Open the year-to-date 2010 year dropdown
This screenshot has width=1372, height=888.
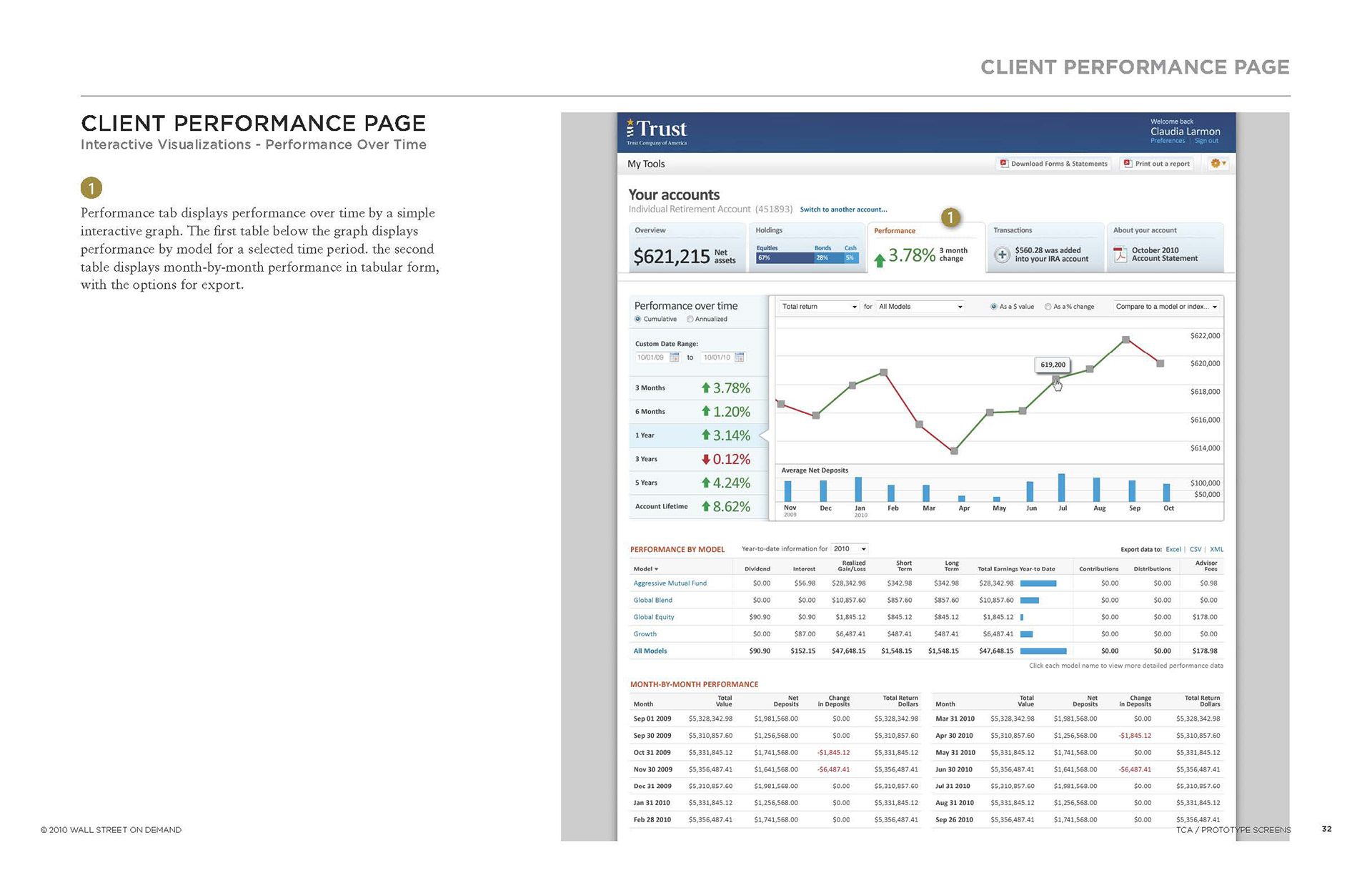pyautogui.click(x=850, y=549)
